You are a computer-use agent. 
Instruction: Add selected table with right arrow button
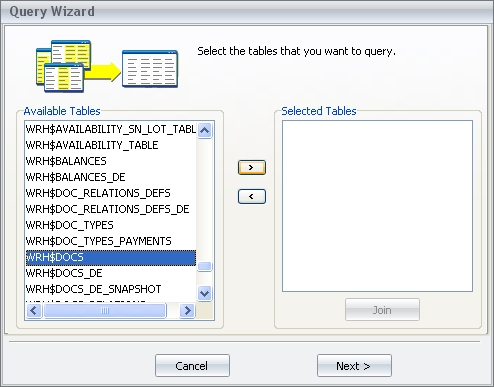pos(252,167)
